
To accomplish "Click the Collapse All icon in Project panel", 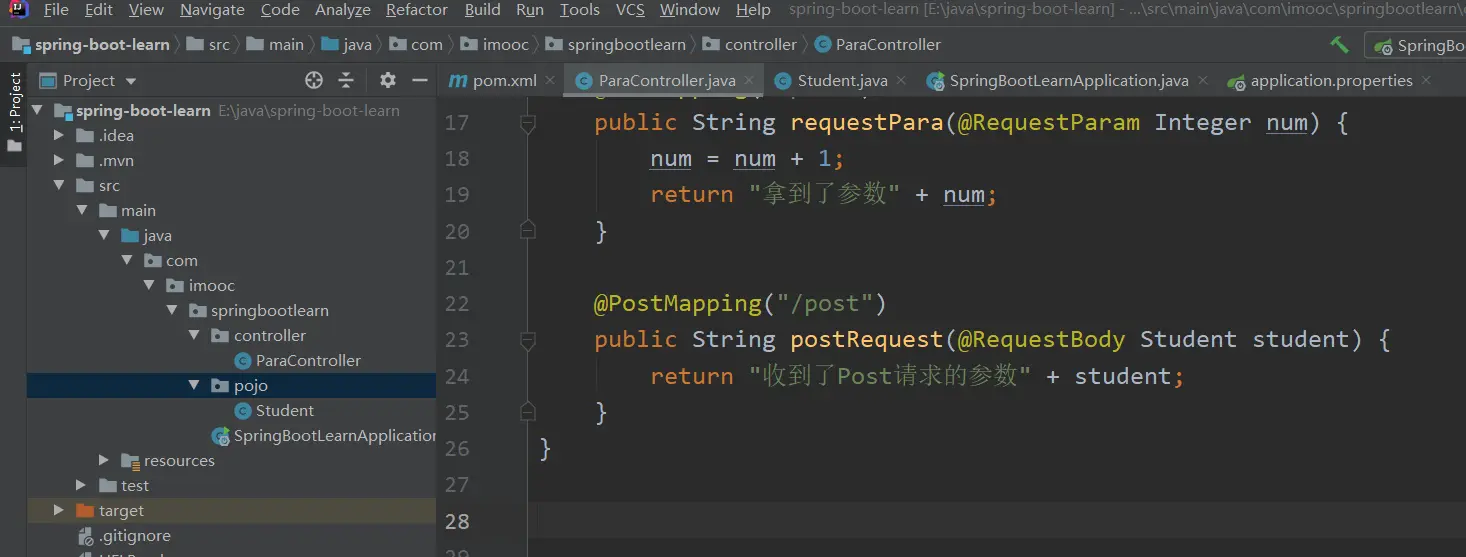I will 346,80.
